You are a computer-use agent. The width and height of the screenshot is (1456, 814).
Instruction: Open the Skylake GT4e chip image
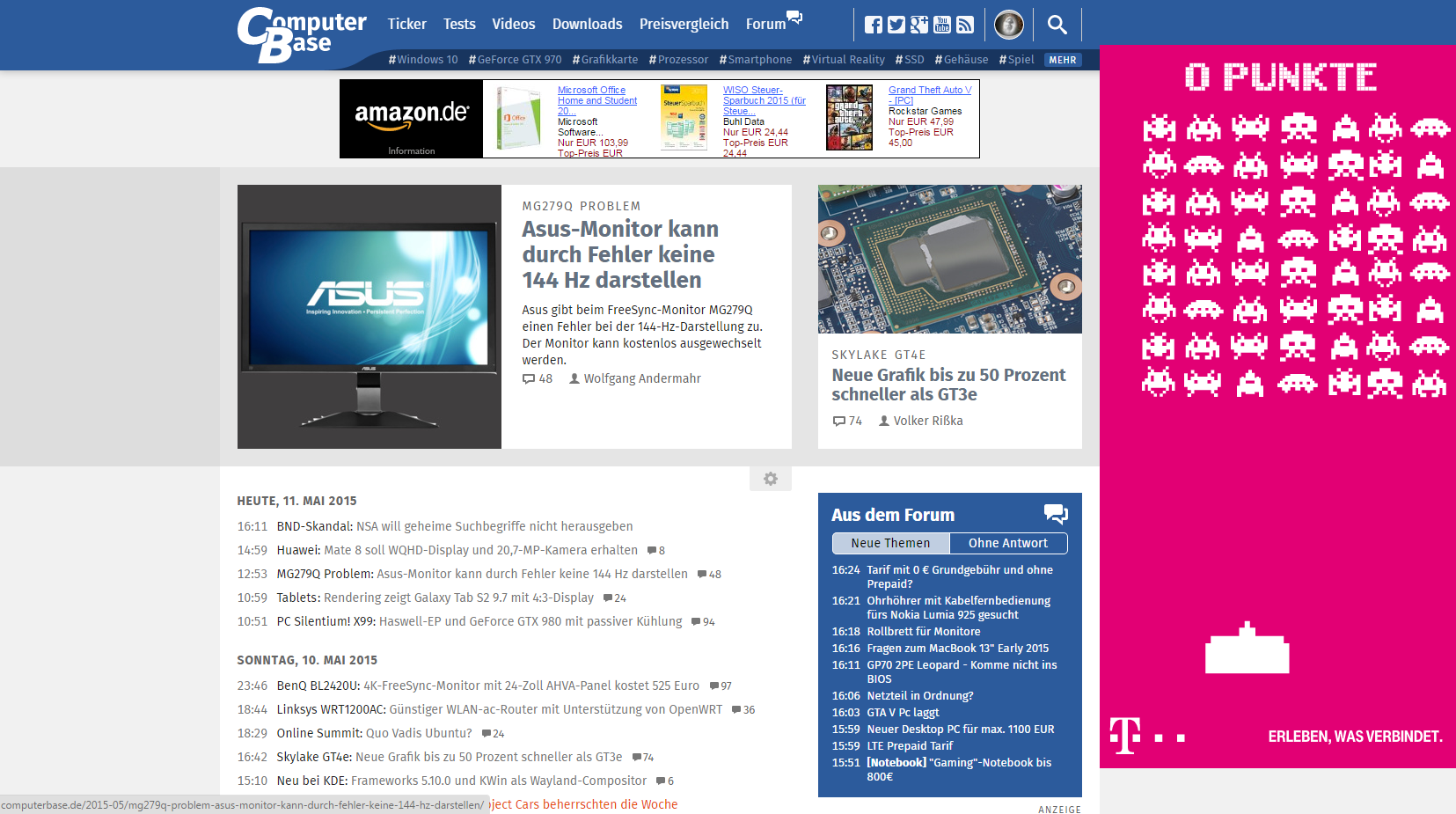[x=950, y=259]
